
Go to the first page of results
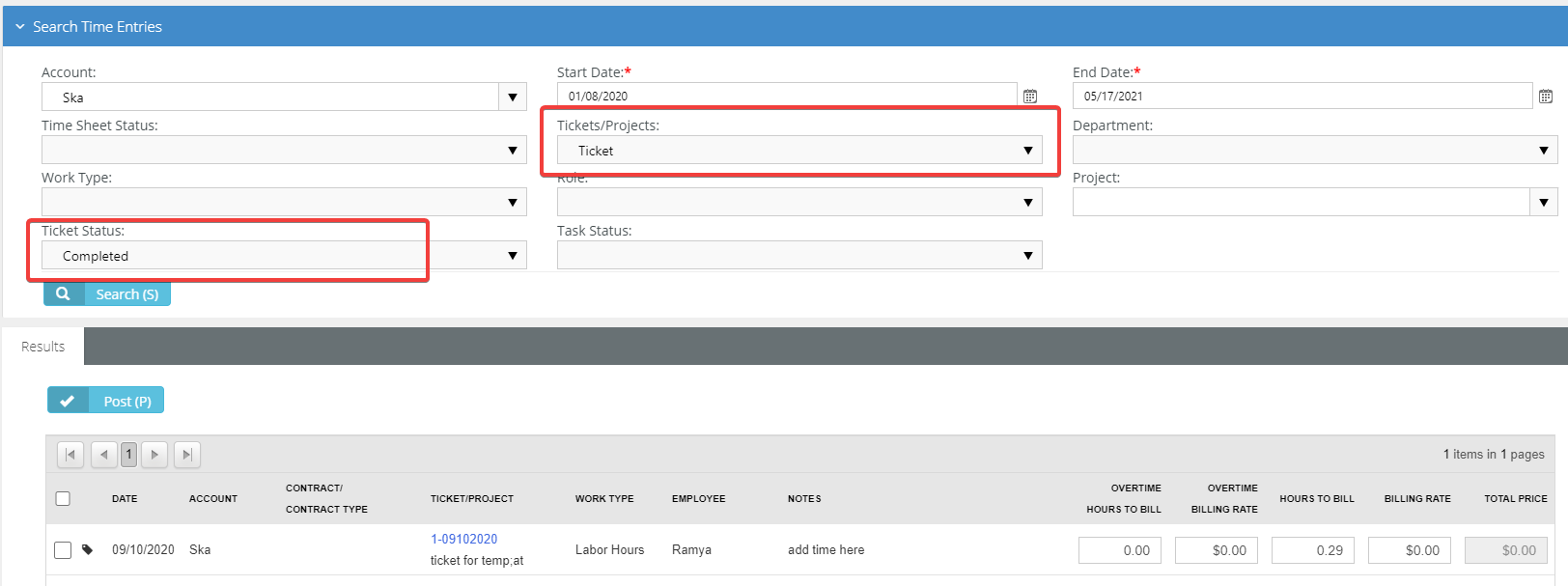pos(70,455)
